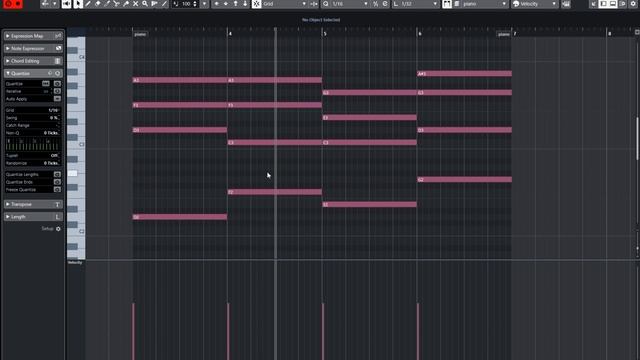Toggle left zone visibility button
This screenshot has width=640, height=360.
603,4
